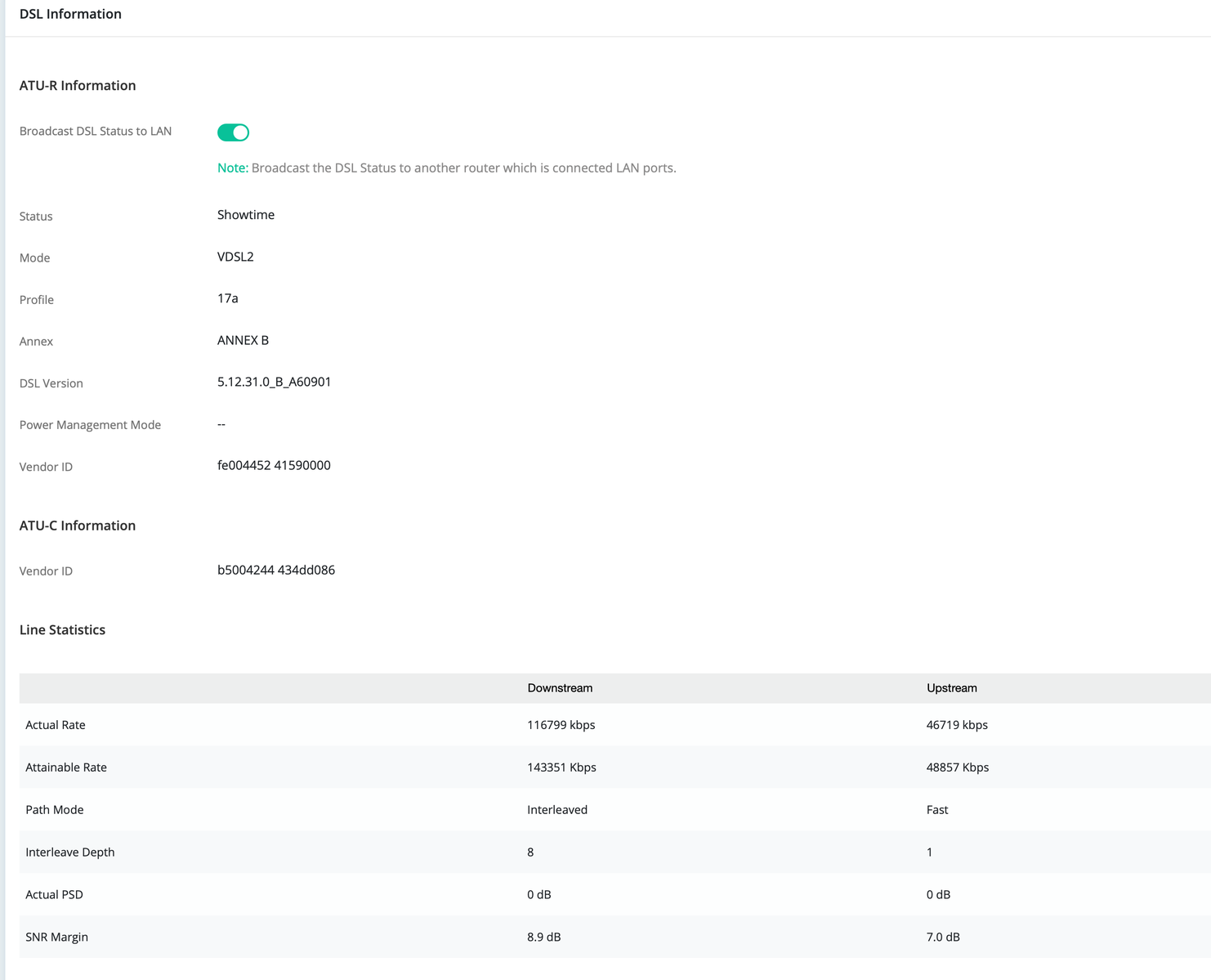This screenshot has height=980, width=1211.
Task: Click the Fast upstream path mode cell
Action: (936, 810)
